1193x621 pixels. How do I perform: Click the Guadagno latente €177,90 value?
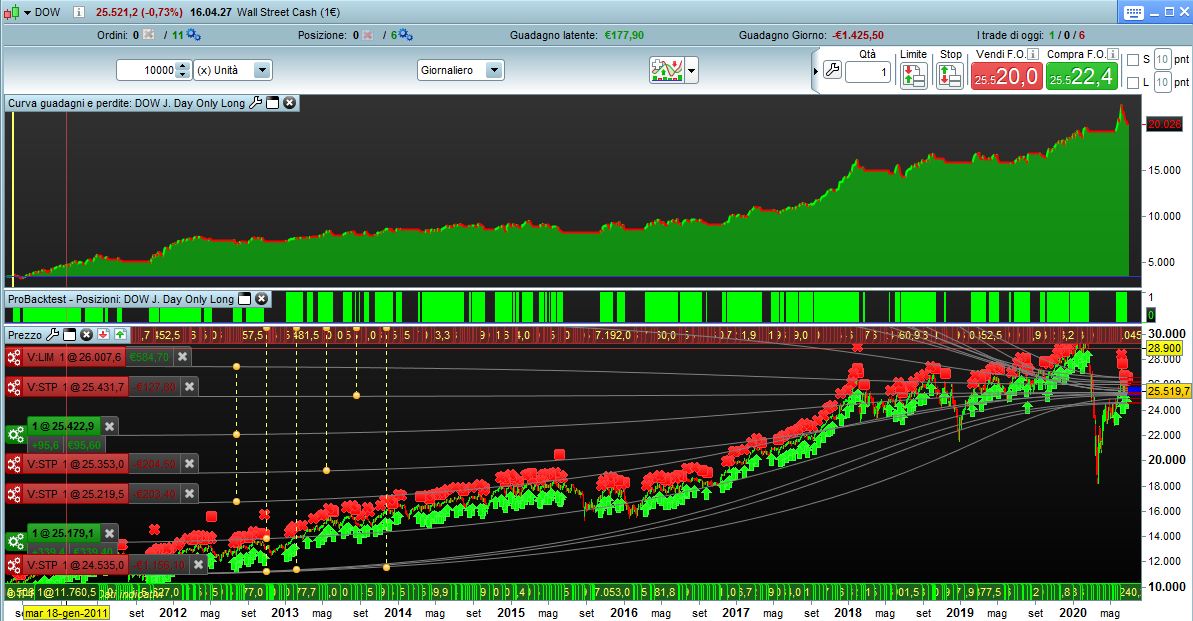point(624,35)
